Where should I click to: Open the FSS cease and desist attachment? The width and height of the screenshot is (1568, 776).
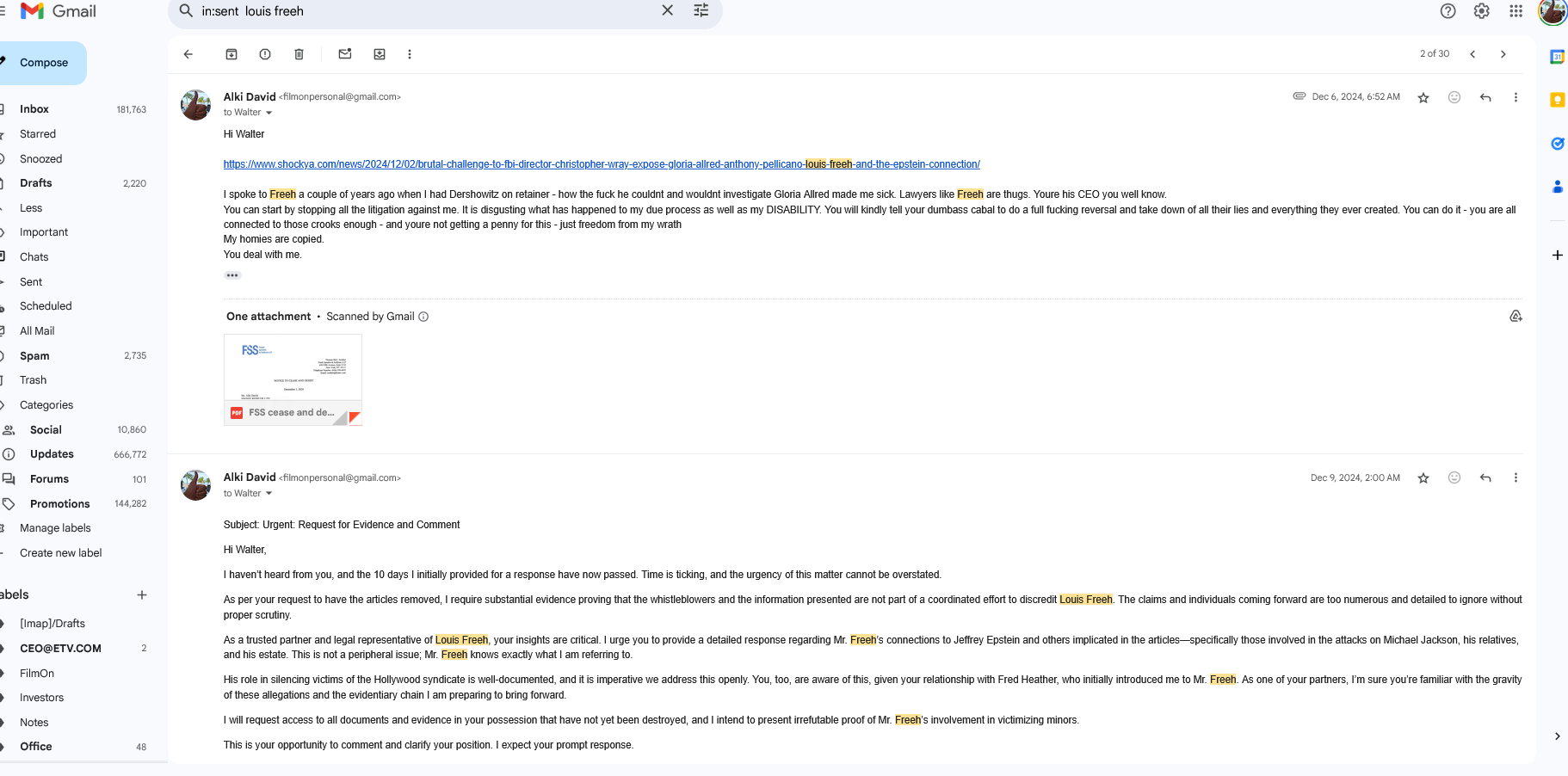[293, 379]
